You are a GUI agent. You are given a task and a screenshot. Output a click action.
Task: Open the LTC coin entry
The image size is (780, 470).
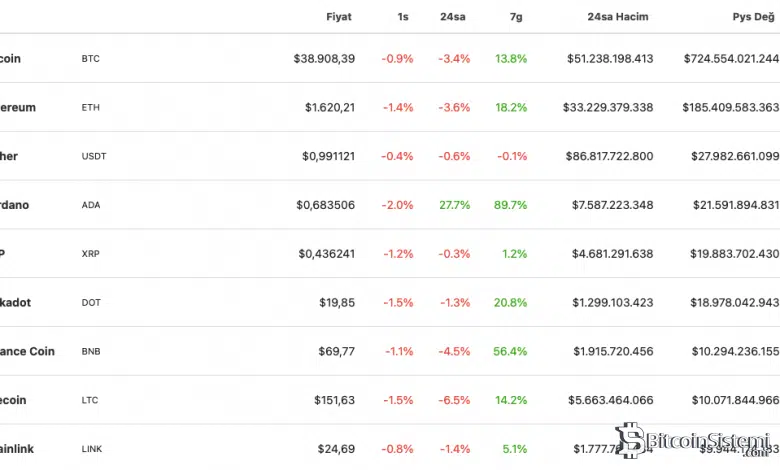pyautogui.click(x=90, y=401)
